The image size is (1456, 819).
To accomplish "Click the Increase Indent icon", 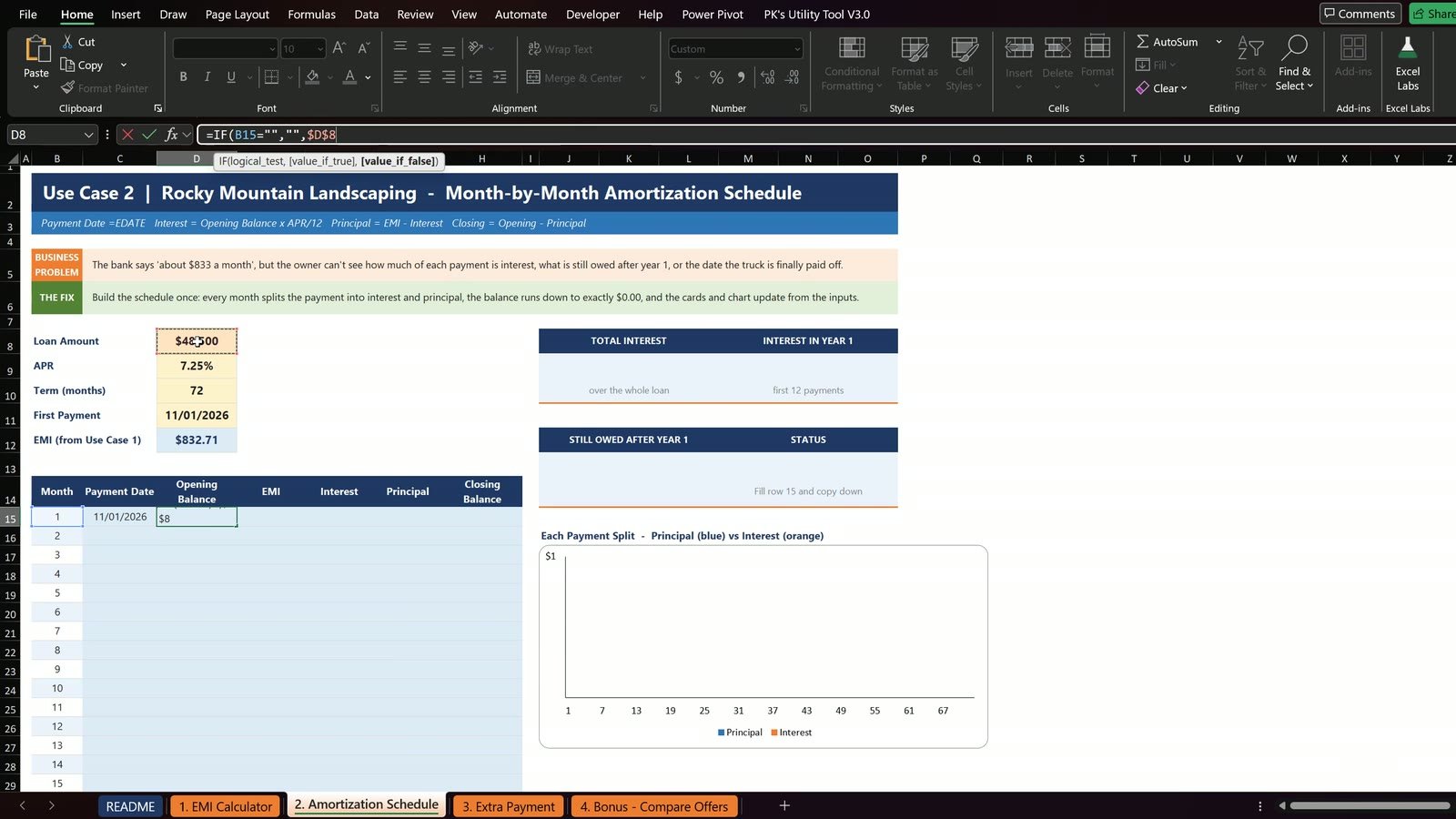I will click(x=500, y=77).
